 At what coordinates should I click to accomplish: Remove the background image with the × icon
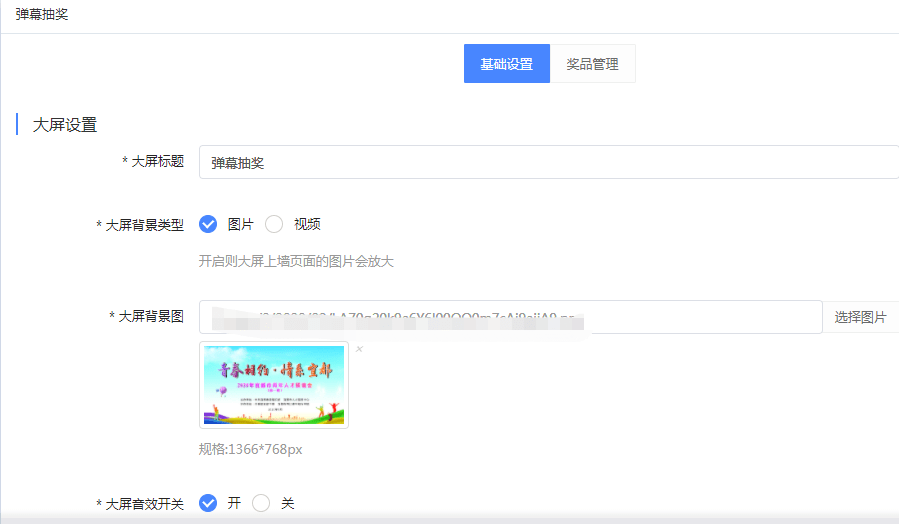359,349
